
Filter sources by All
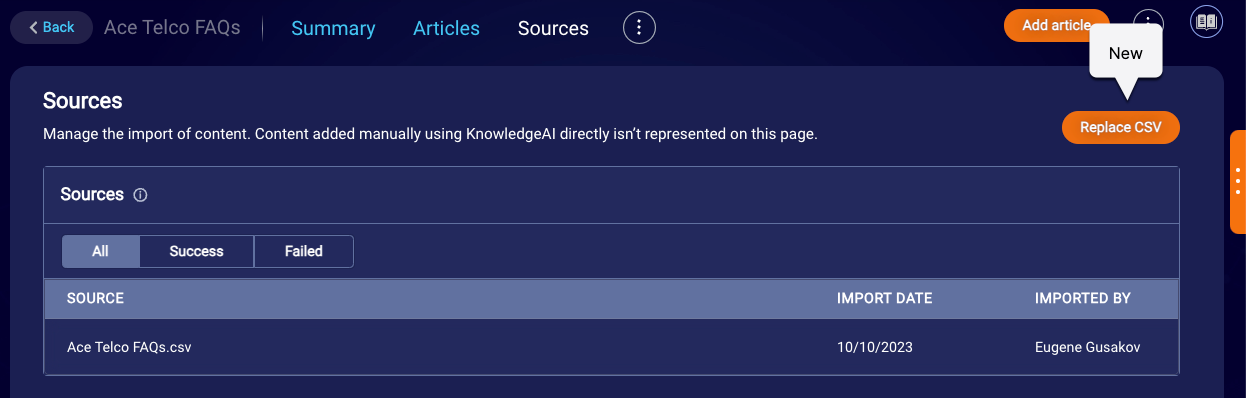tap(101, 251)
